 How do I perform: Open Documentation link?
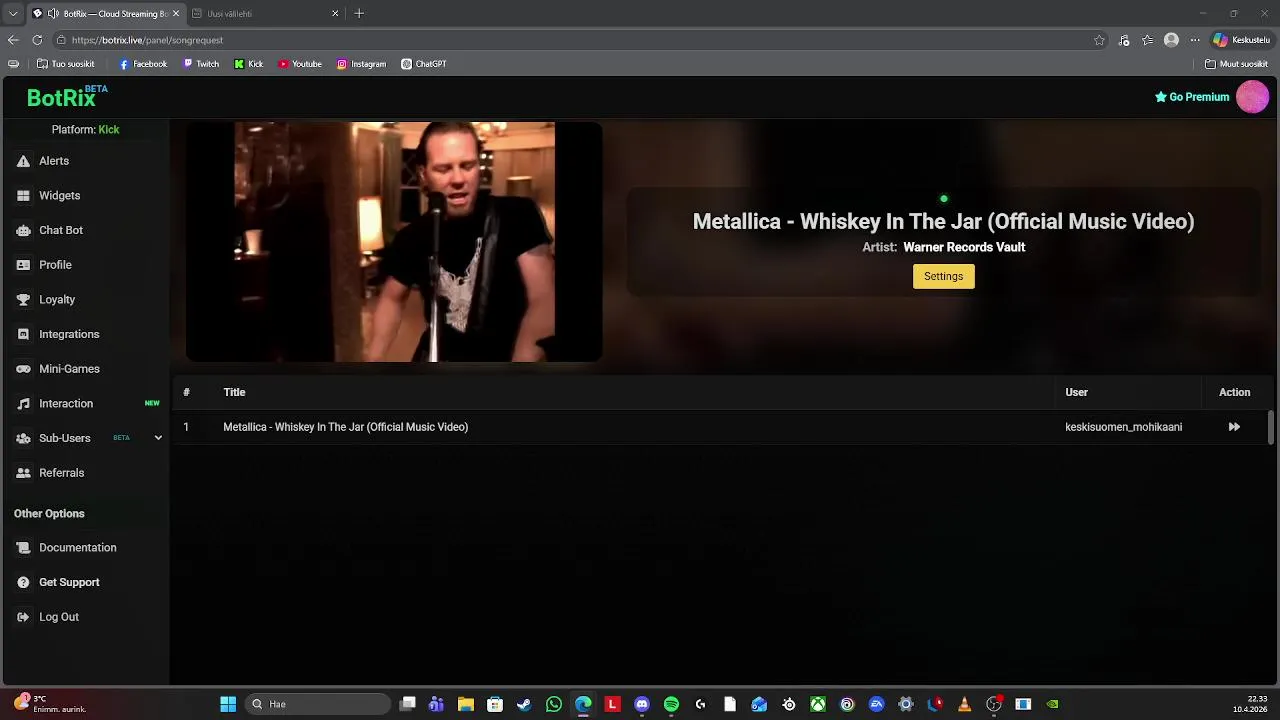coord(77,548)
